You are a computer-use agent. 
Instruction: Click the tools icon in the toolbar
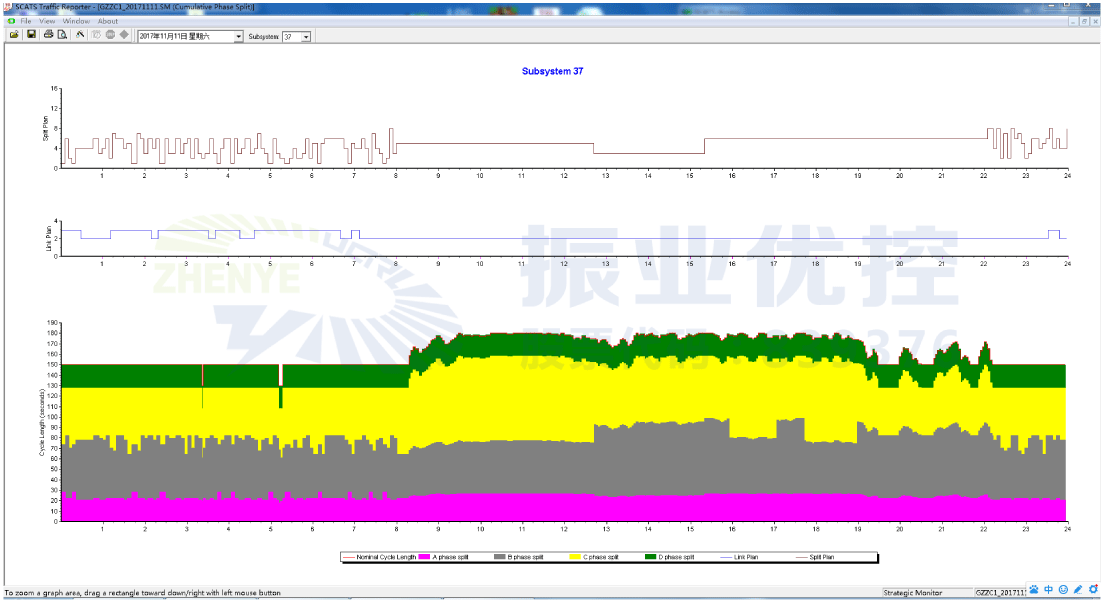pyautogui.click(x=81, y=35)
